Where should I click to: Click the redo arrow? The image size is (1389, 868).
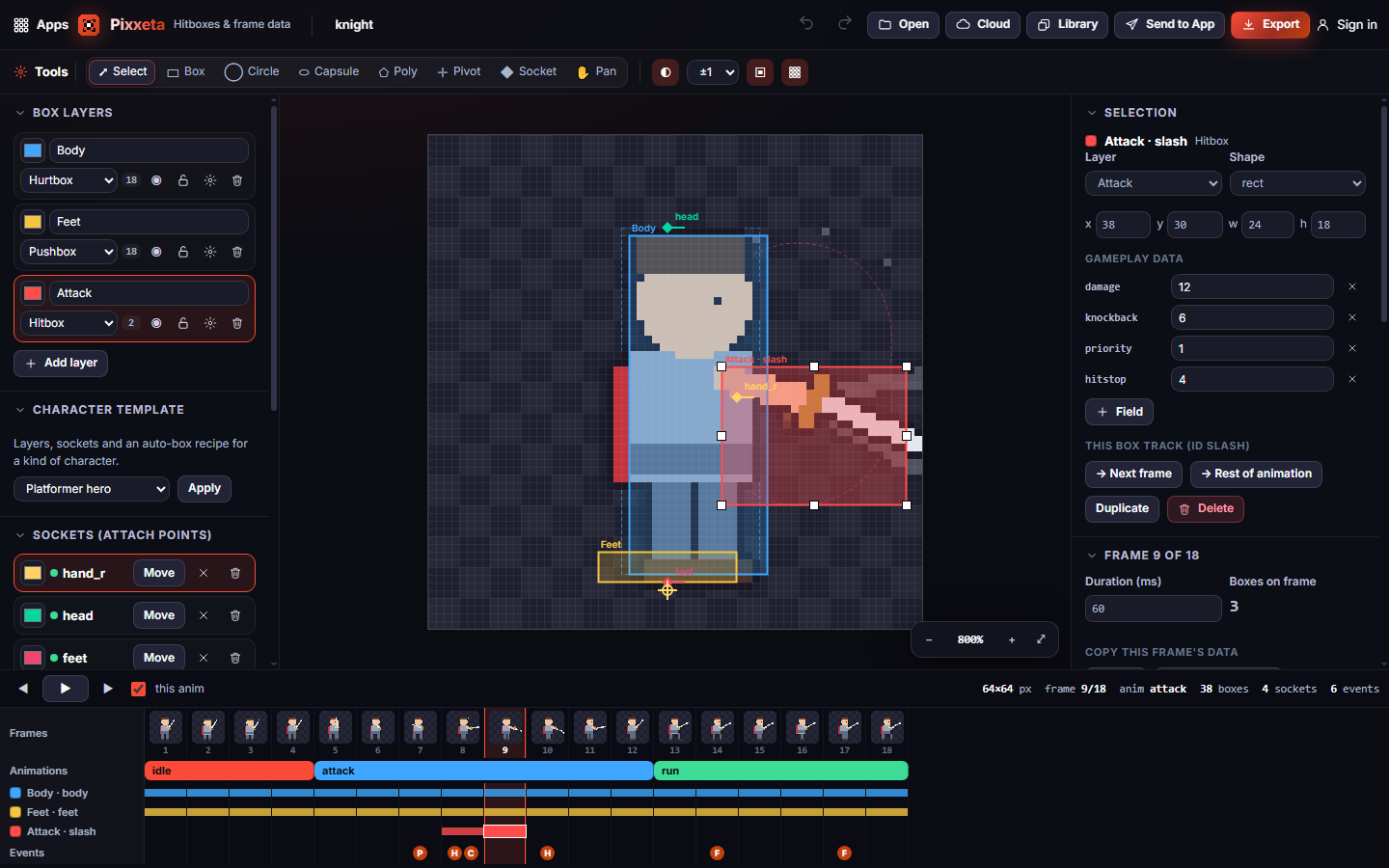pyautogui.click(x=845, y=24)
